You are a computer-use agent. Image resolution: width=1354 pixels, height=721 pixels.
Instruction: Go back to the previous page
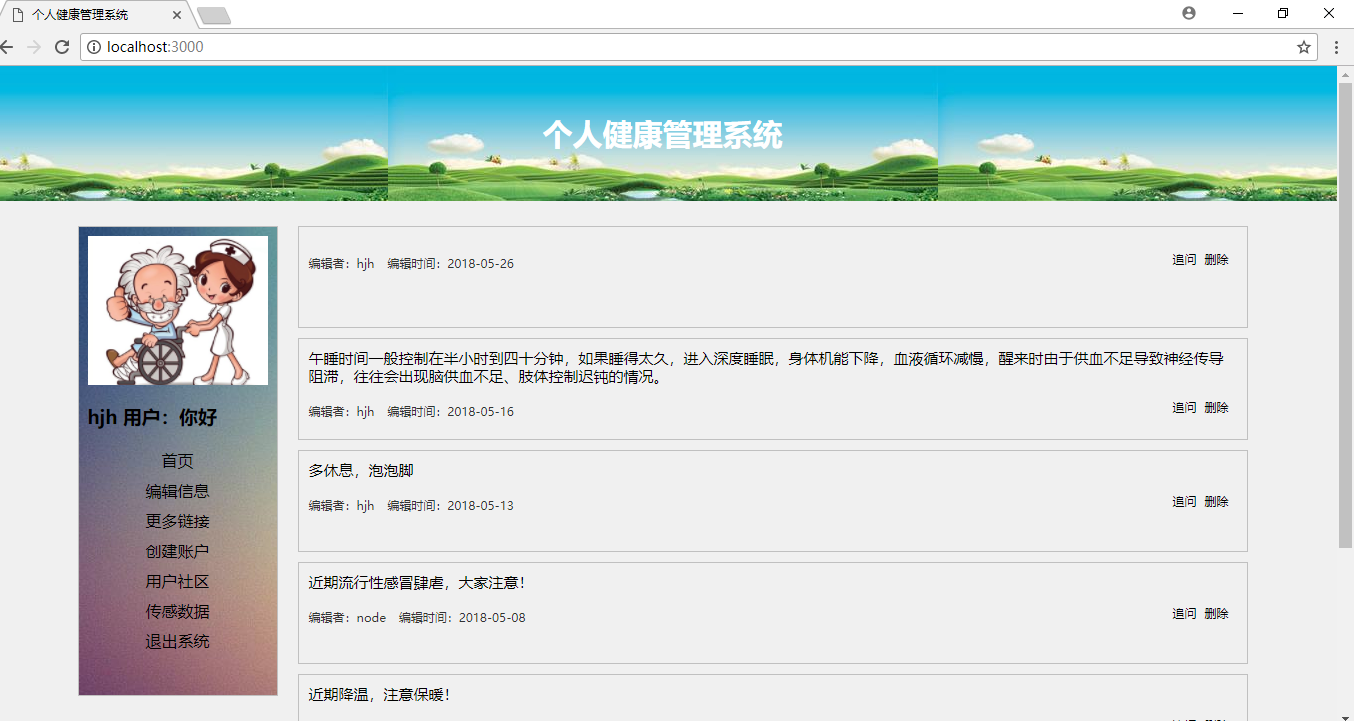[6, 47]
